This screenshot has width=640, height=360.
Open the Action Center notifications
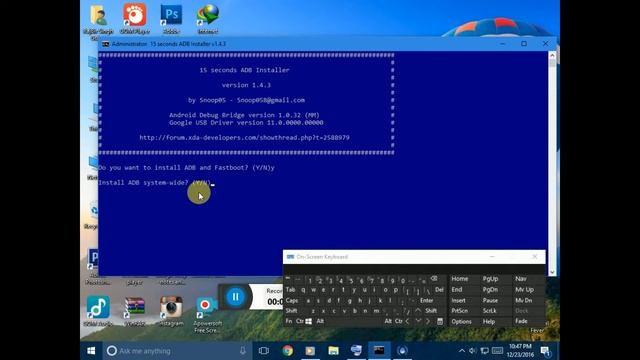546,351
